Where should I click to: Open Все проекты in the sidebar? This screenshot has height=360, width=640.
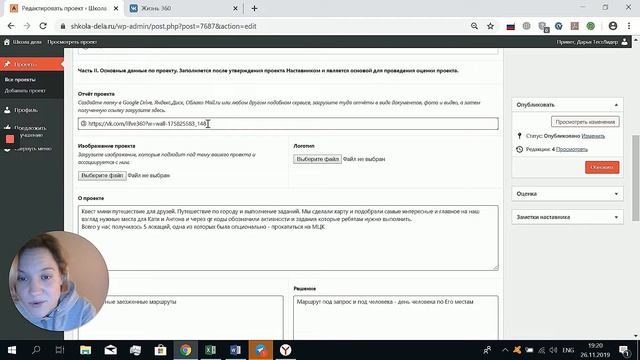tap(20, 80)
